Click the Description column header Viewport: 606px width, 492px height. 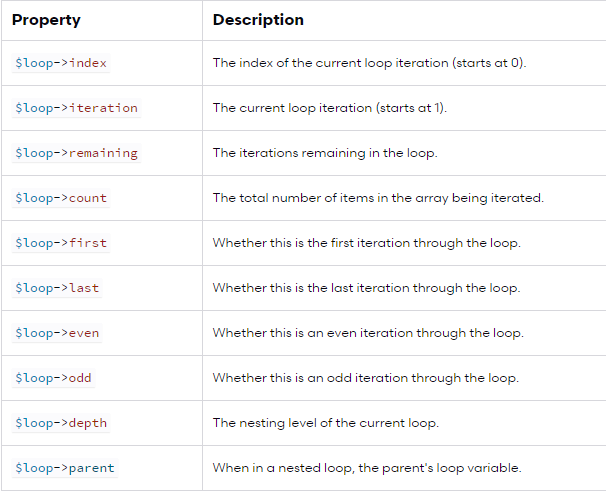(258, 20)
